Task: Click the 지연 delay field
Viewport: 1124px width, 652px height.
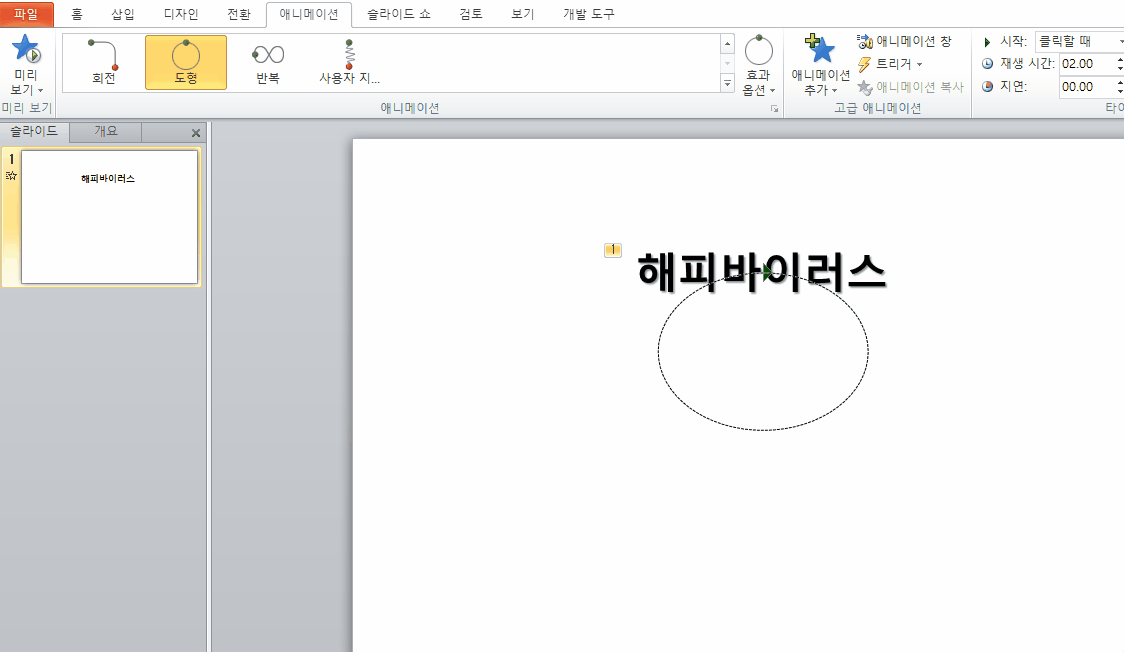Action: coord(1087,87)
